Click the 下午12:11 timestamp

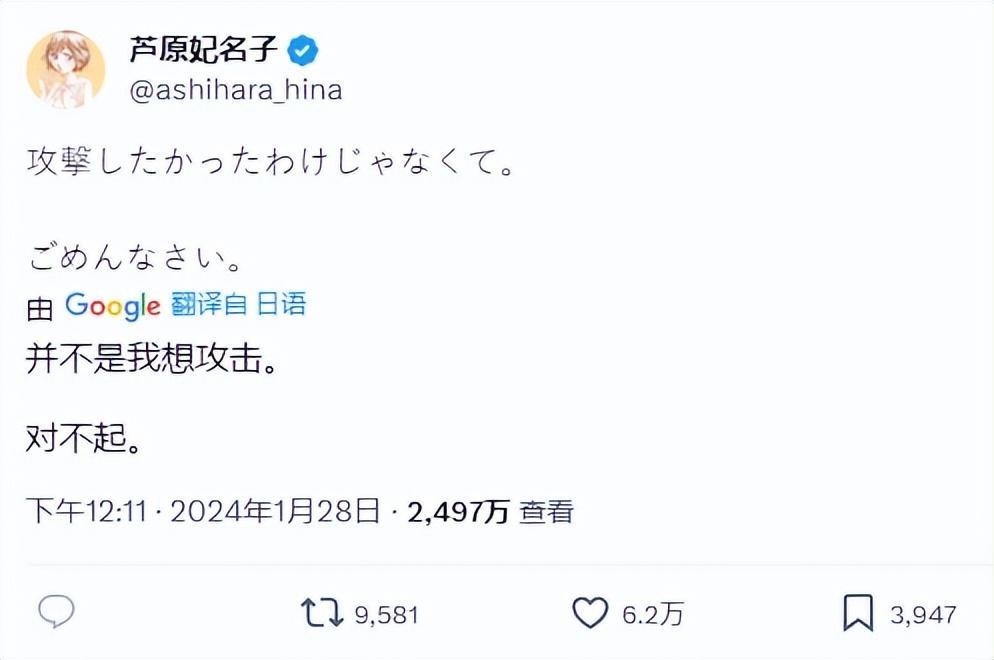tap(86, 512)
